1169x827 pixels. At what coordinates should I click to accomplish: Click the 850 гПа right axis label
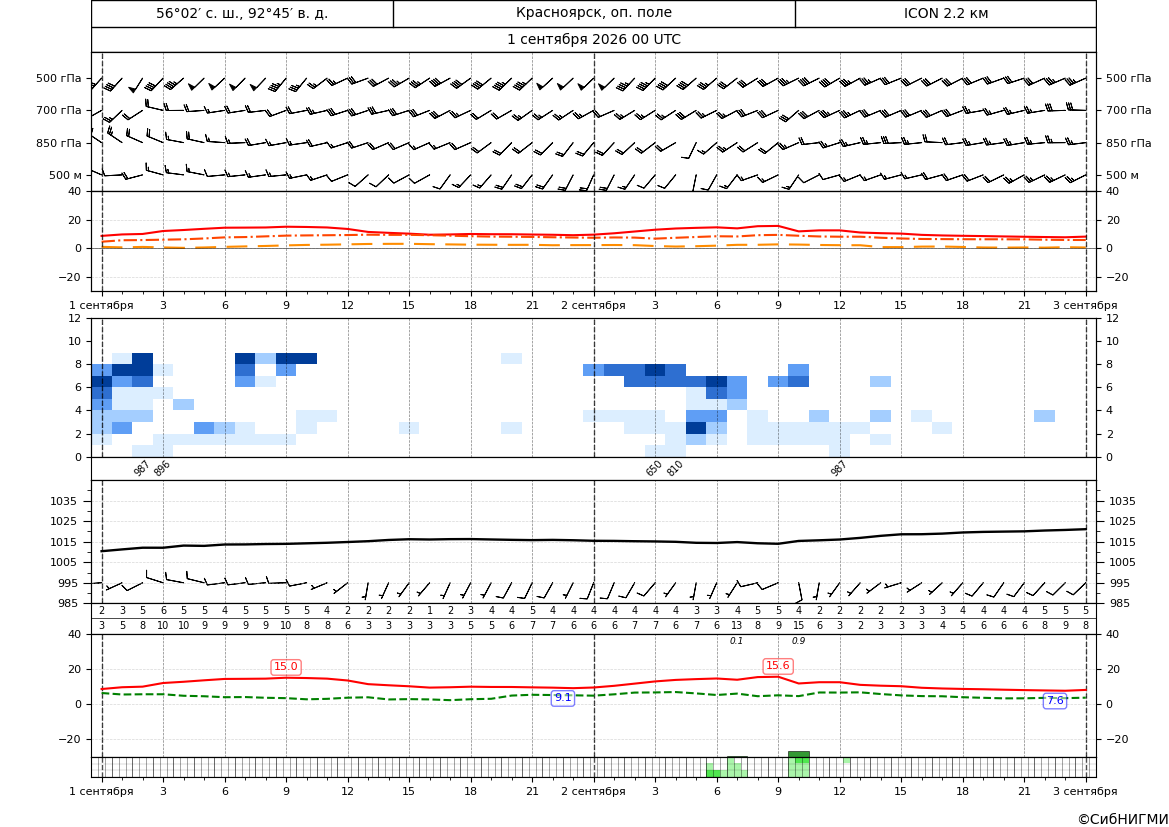point(1129,143)
